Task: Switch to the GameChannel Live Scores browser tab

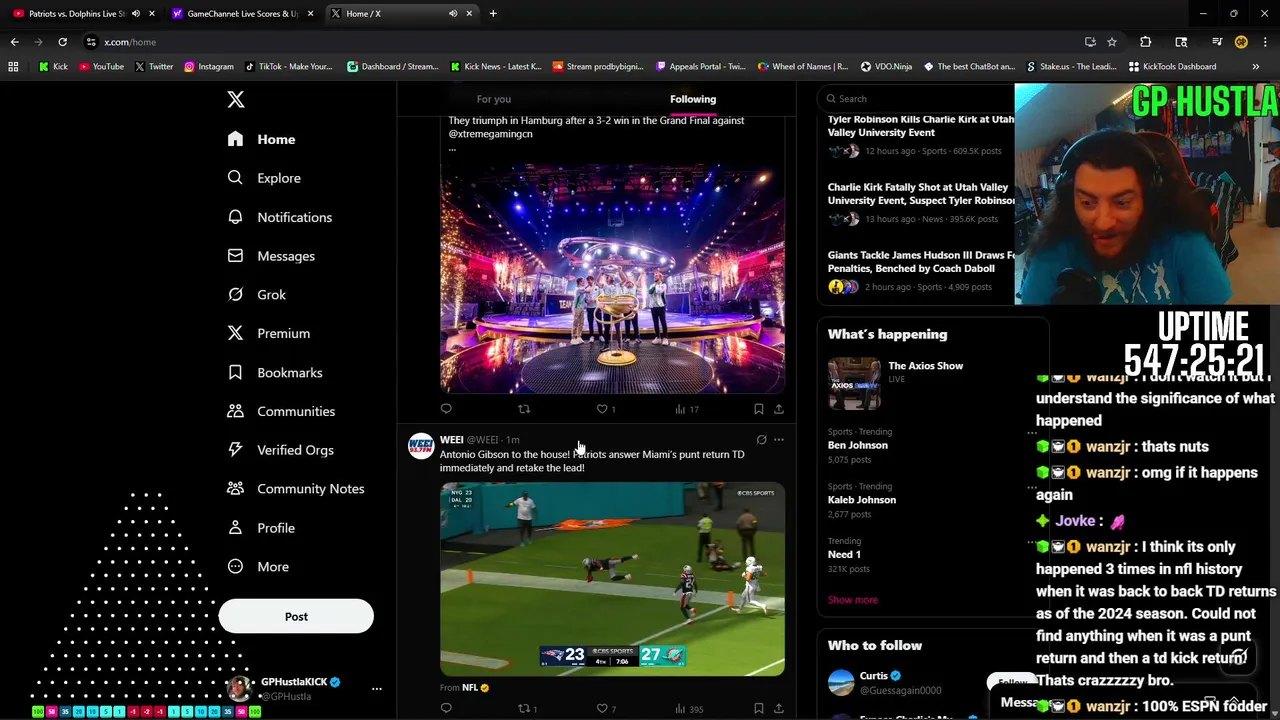Action: tap(242, 14)
